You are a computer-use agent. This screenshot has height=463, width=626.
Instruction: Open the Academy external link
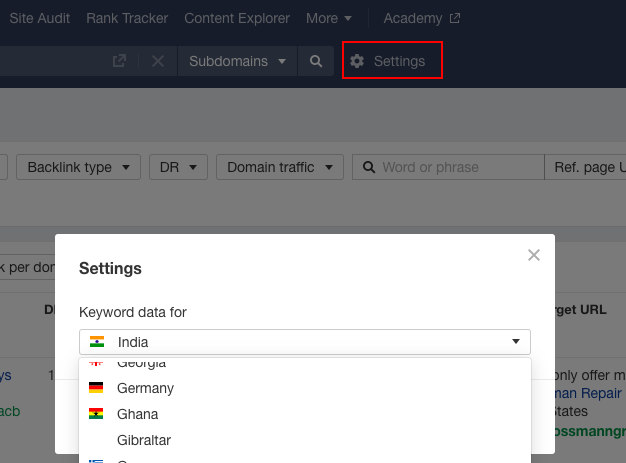[x=422, y=18]
